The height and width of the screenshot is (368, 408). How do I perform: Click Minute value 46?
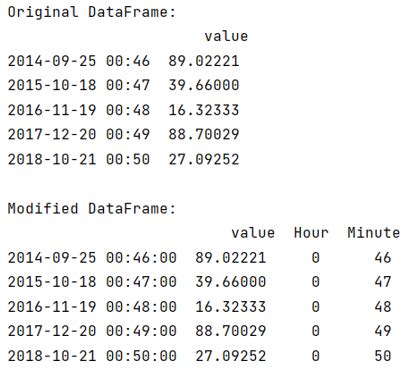(x=383, y=258)
